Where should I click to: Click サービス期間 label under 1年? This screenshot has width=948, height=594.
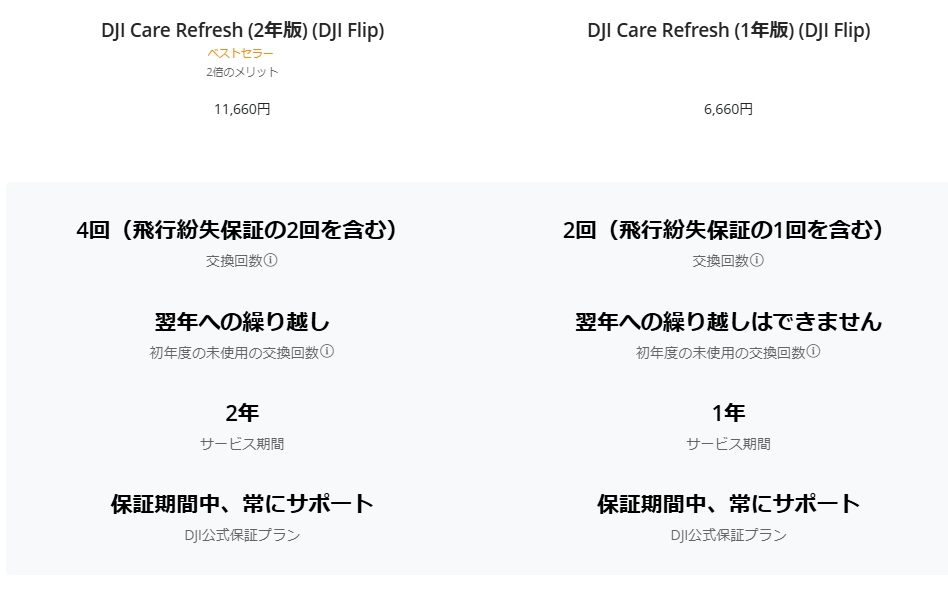pos(728,444)
